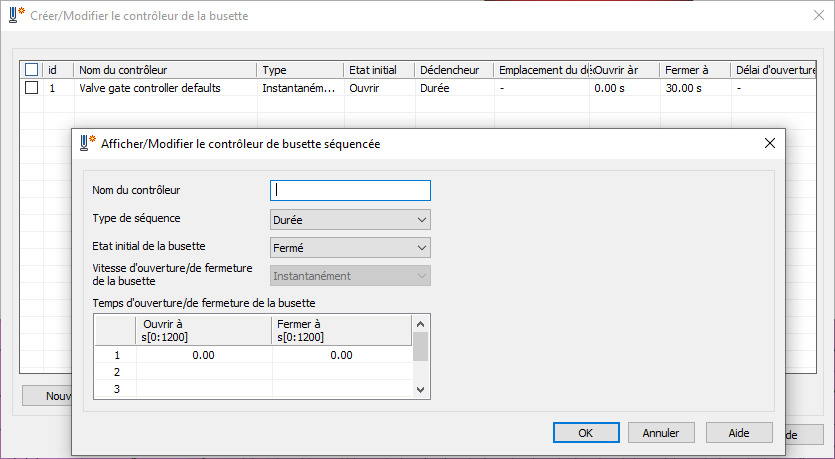Select the Ouvrir à cell in row 1
This screenshot has height=459, width=835.
click(203, 354)
